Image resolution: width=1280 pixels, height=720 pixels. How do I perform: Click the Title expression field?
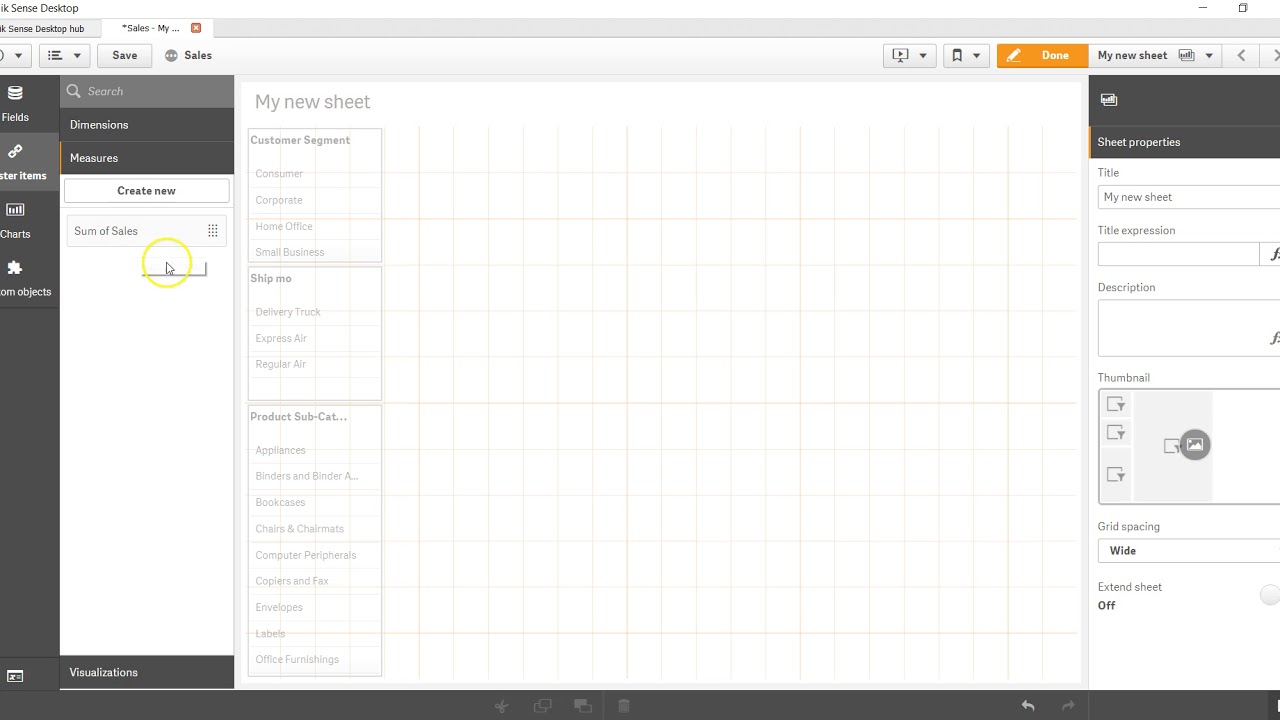pos(1178,254)
